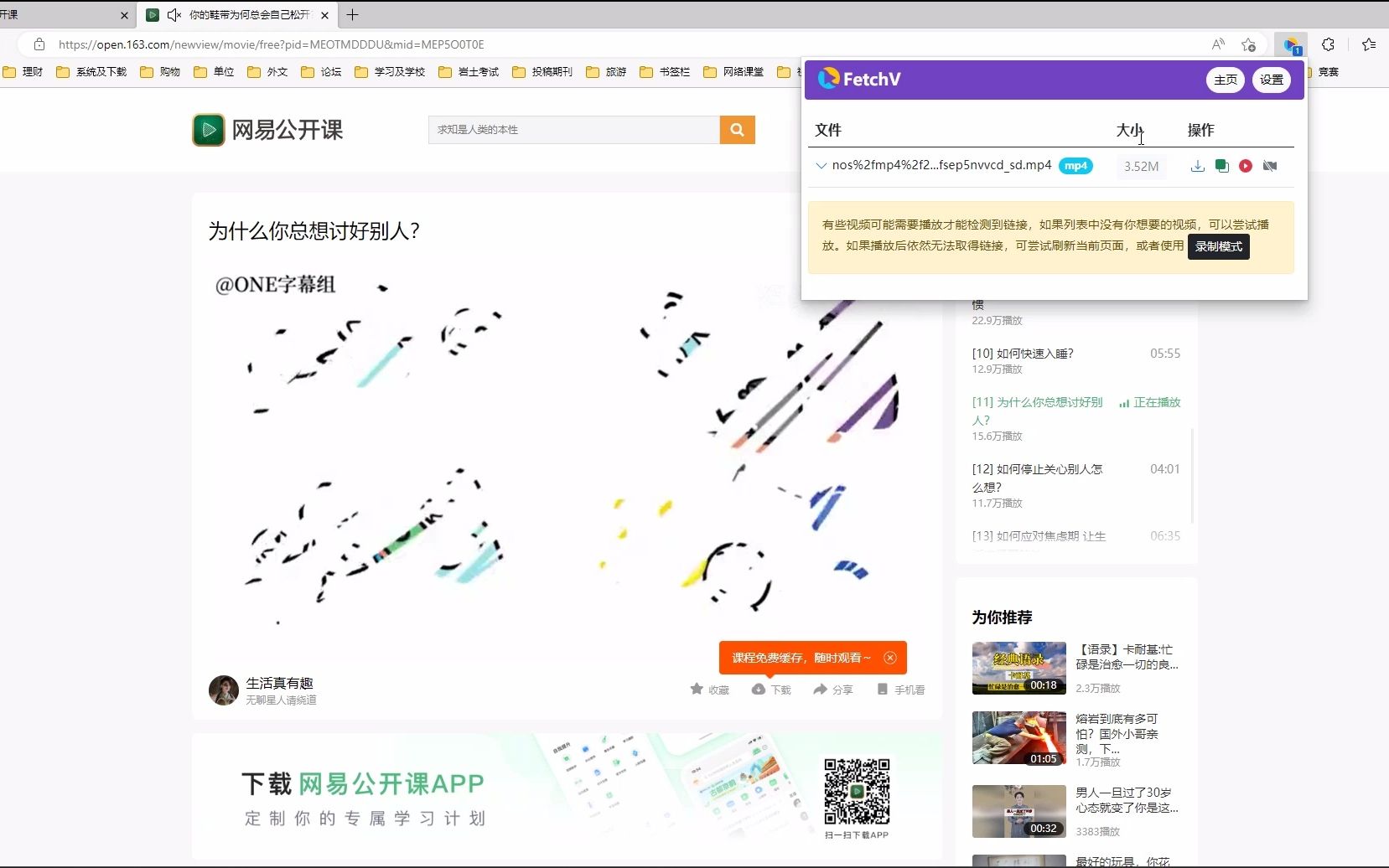Open the favorites list icon

click(x=1369, y=44)
